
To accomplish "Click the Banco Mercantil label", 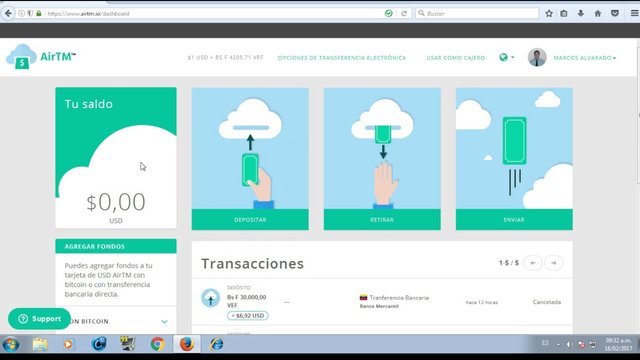I will click(379, 306).
